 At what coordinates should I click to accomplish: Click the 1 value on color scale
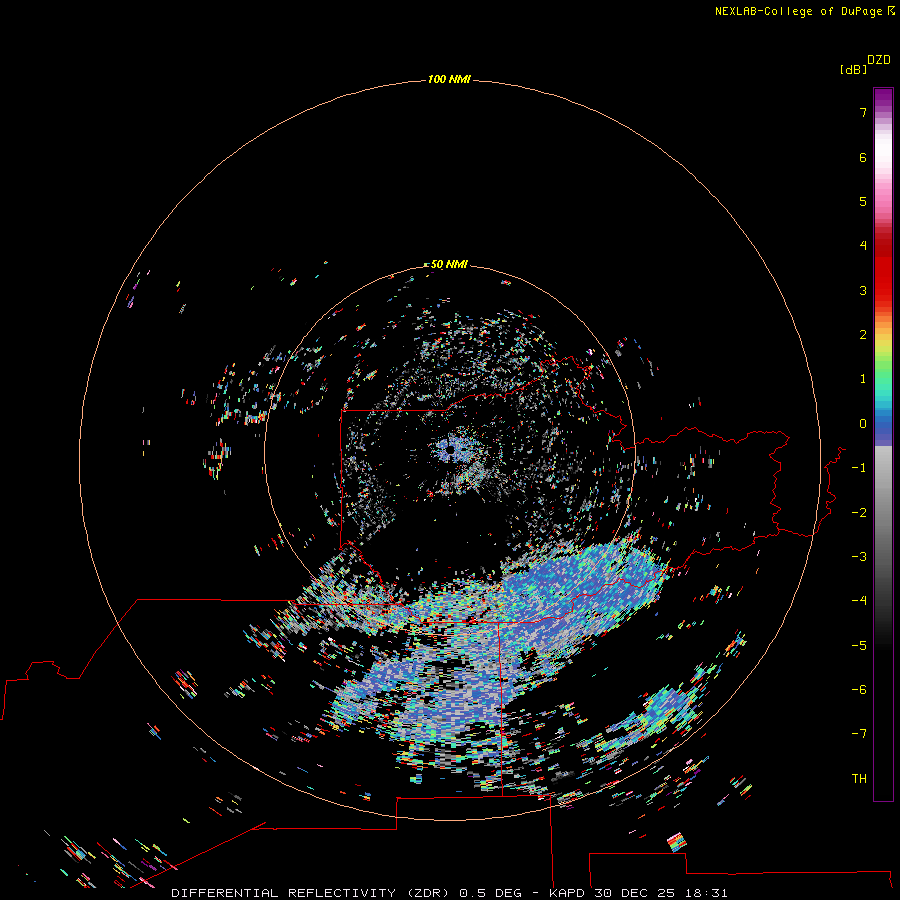pyautogui.click(x=863, y=379)
